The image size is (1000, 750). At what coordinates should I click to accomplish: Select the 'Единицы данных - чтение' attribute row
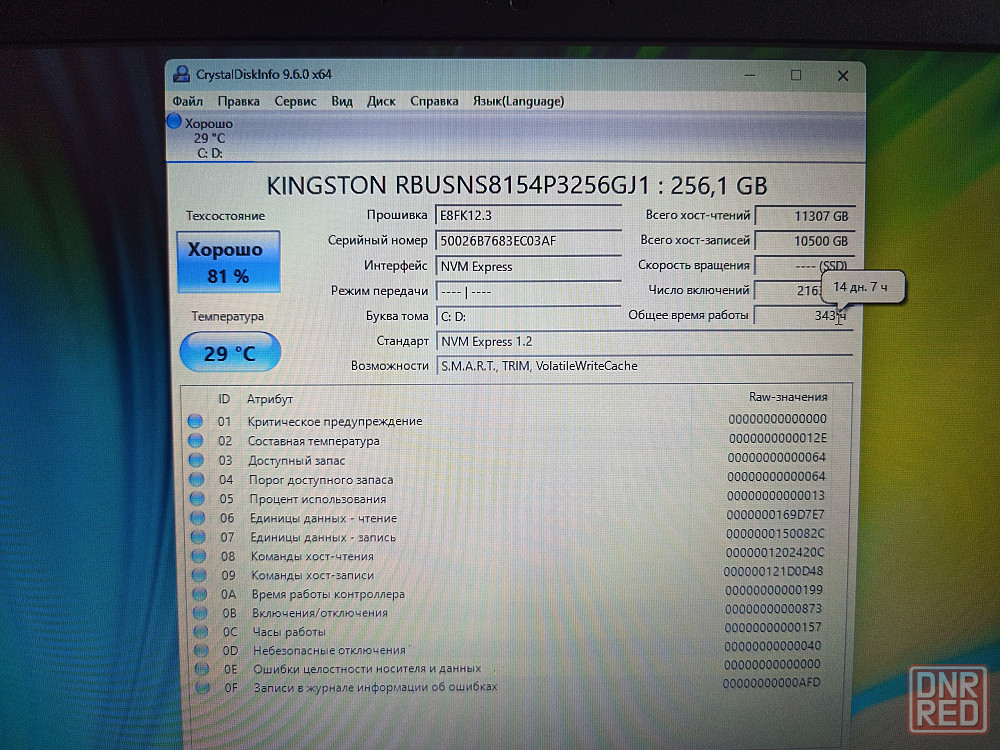coord(509,517)
